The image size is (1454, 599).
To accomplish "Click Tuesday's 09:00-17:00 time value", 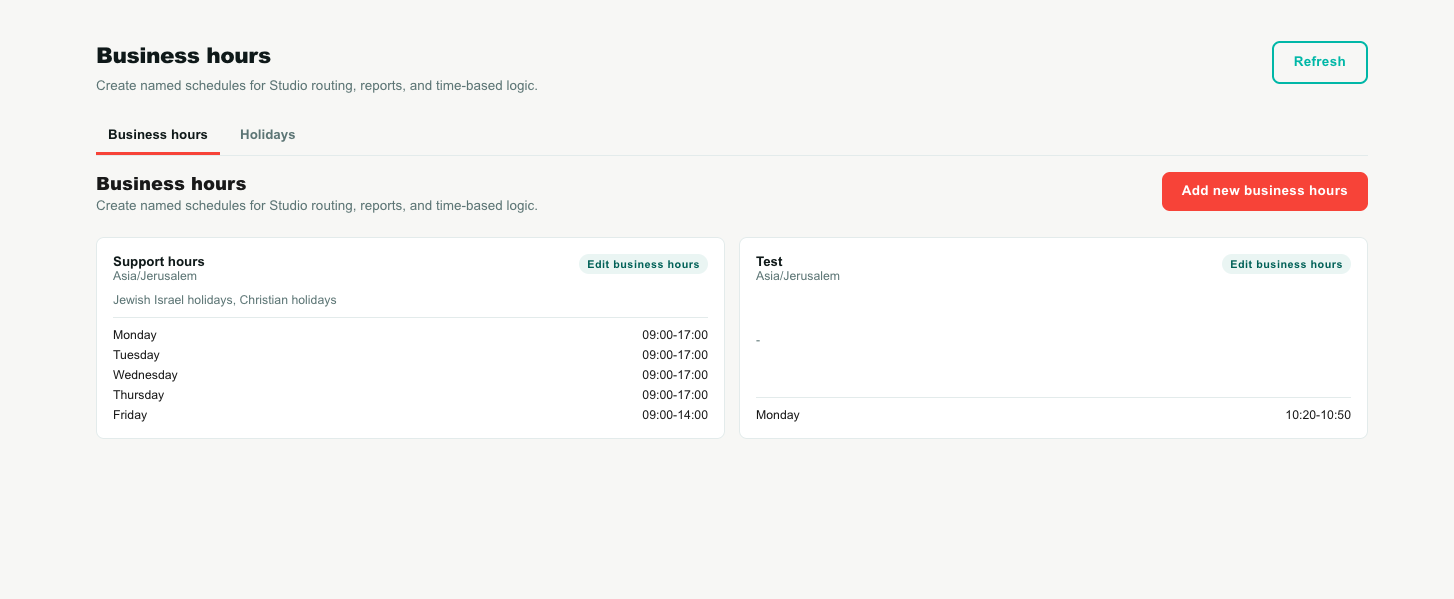I will point(675,355).
